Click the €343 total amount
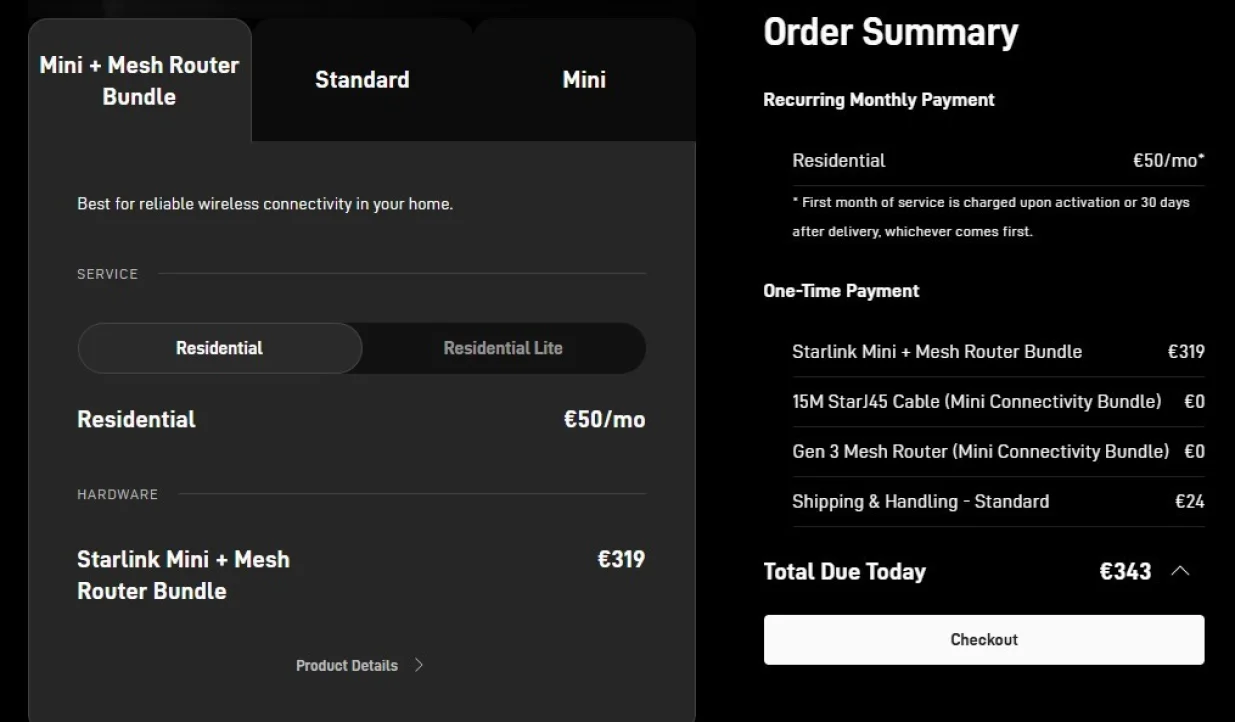 (x=1125, y=571)
